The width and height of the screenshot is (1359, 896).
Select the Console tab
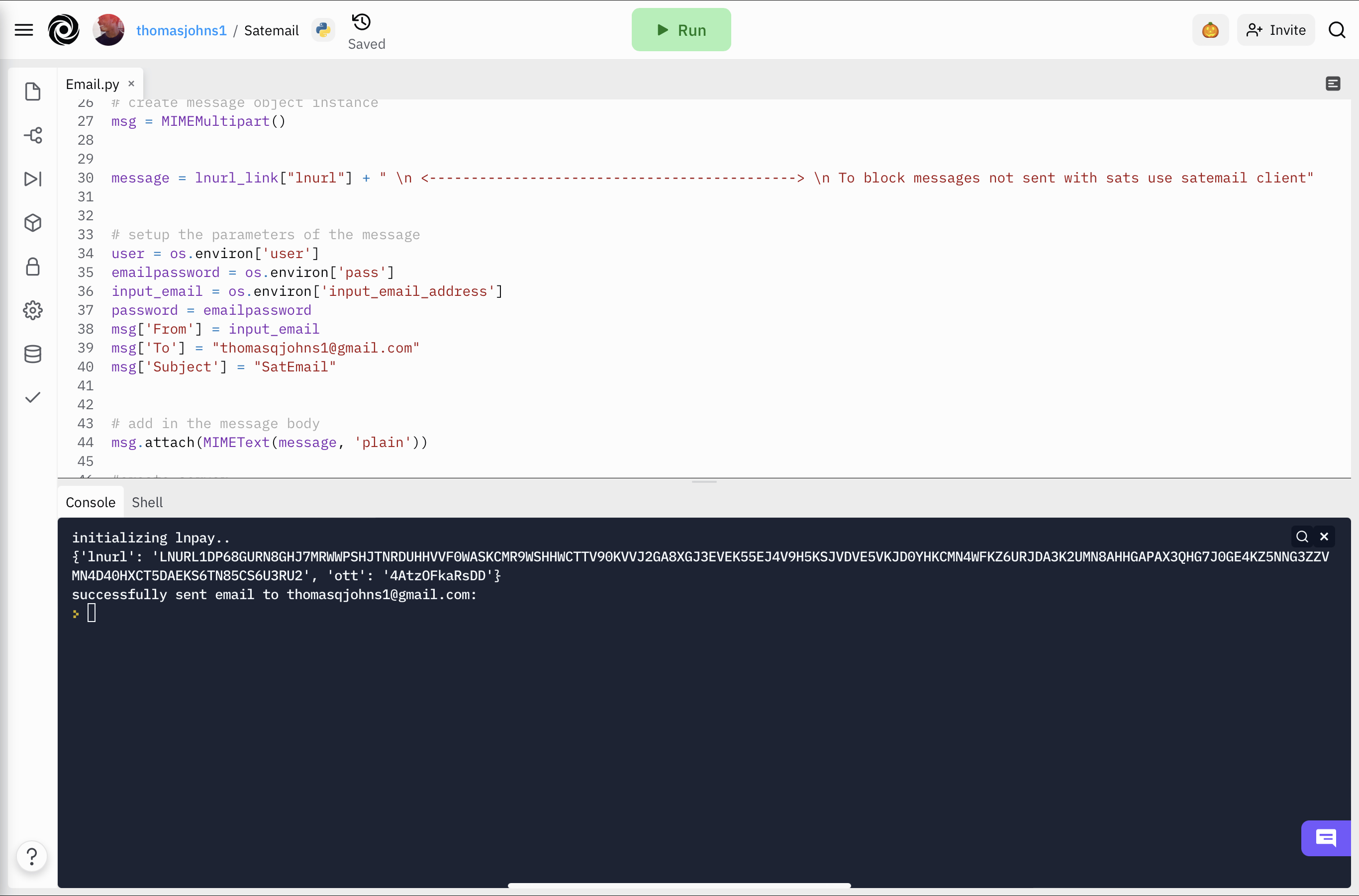pos(91,502)
